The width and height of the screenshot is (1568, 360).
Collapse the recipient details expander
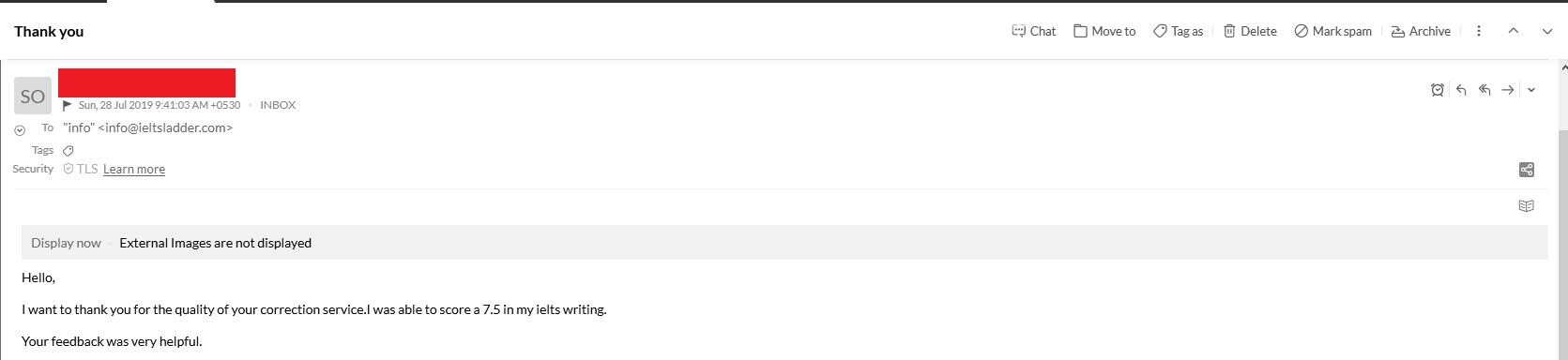tap(20, 130)
